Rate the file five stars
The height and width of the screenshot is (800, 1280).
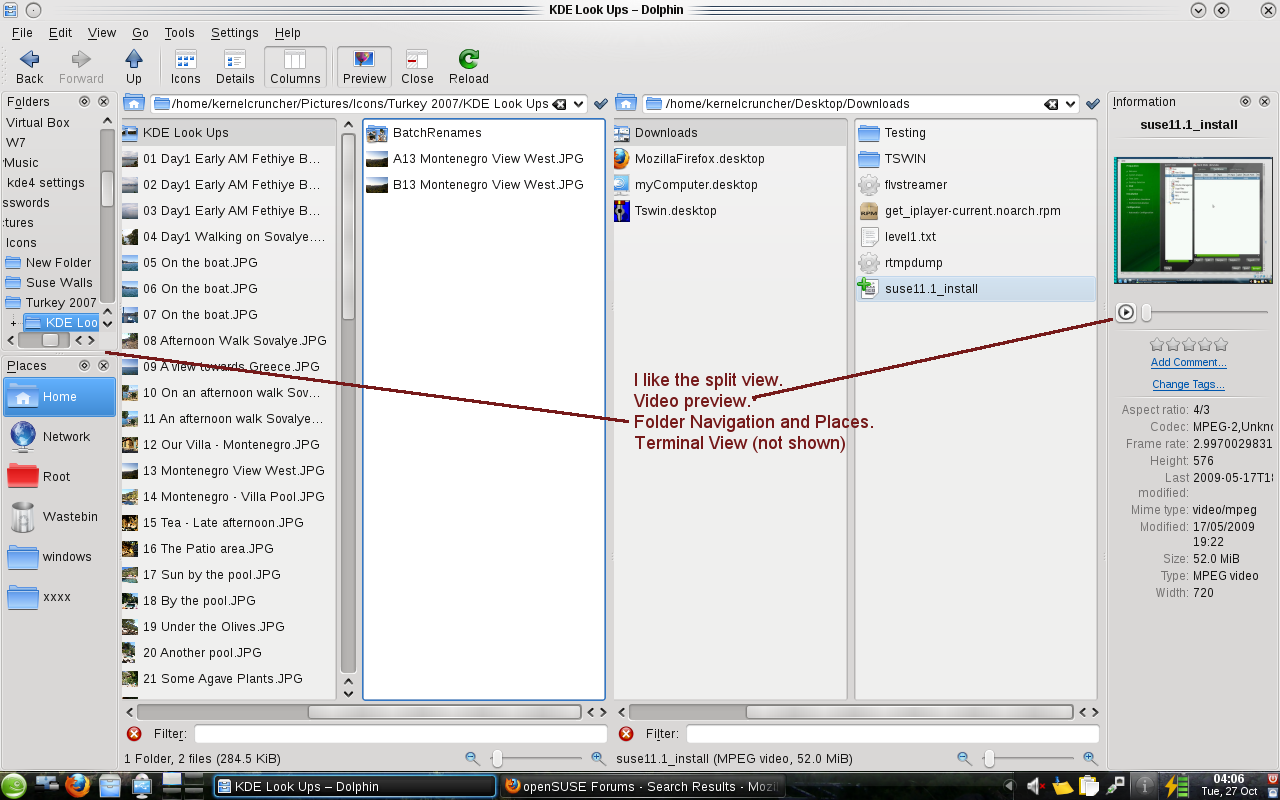1221,345
